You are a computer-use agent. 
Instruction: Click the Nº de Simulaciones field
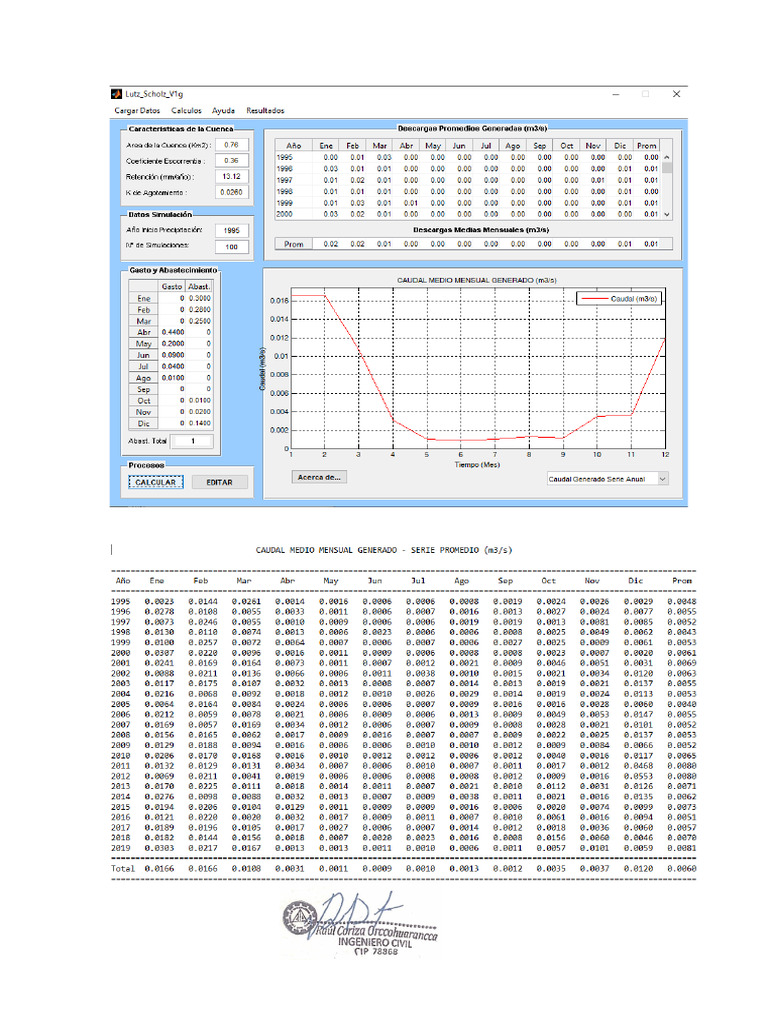(232, 247)
